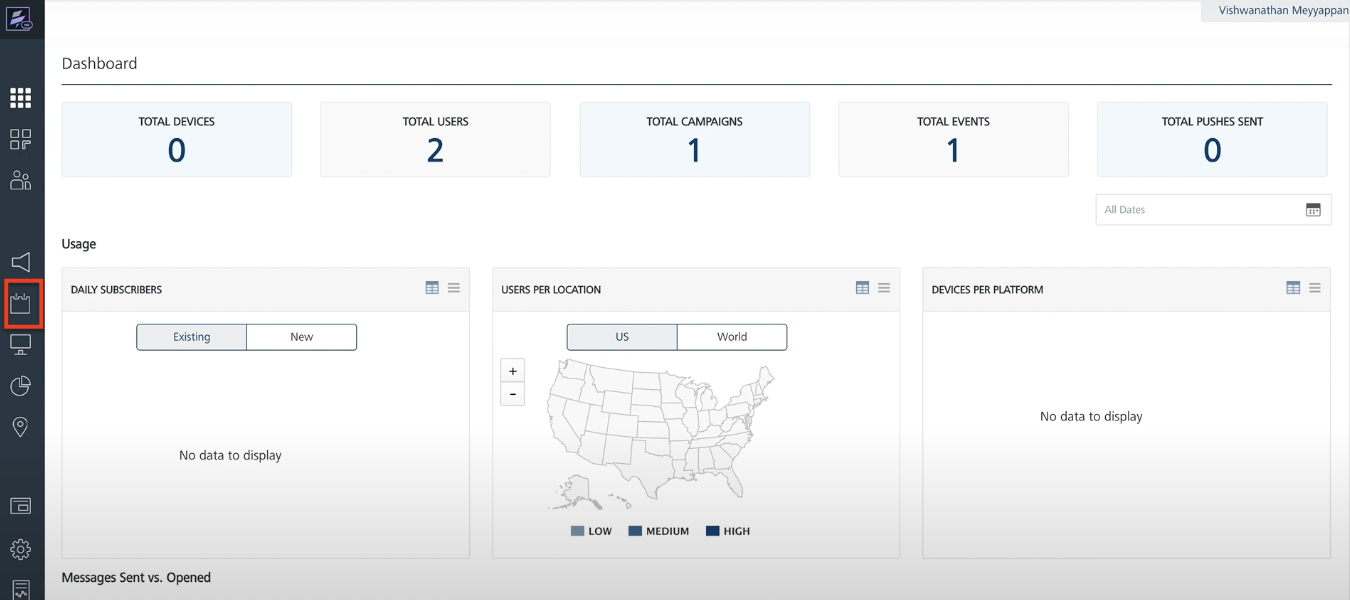Viewport: 1350px width, 600px height.
Task: Open Devices Per Platform options menu
Action: [x=1314, y=288]
